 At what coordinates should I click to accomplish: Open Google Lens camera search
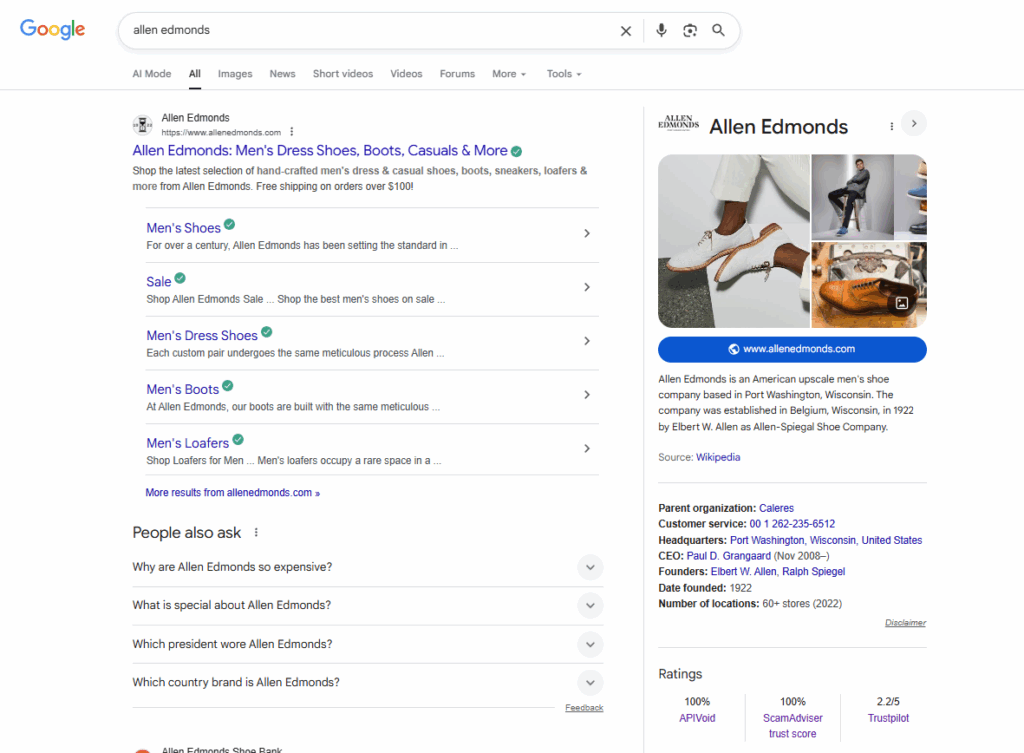(690, 30)
